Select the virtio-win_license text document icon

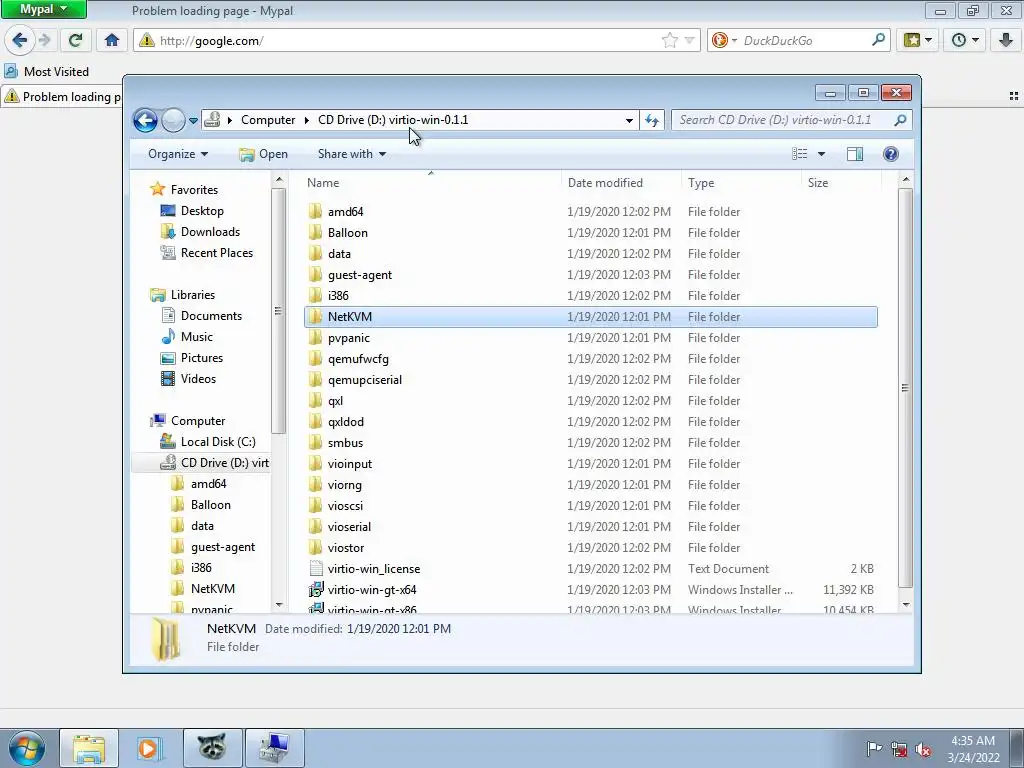click(x=316, y=569)
